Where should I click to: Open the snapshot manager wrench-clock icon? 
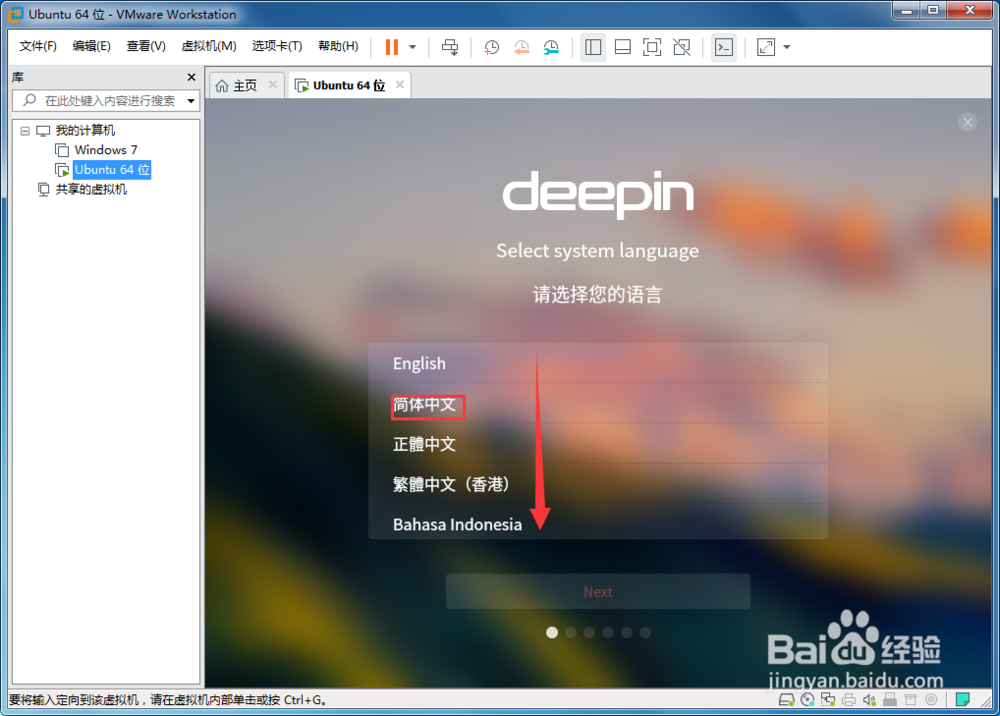pyautogui.click(x=551, y=47)
